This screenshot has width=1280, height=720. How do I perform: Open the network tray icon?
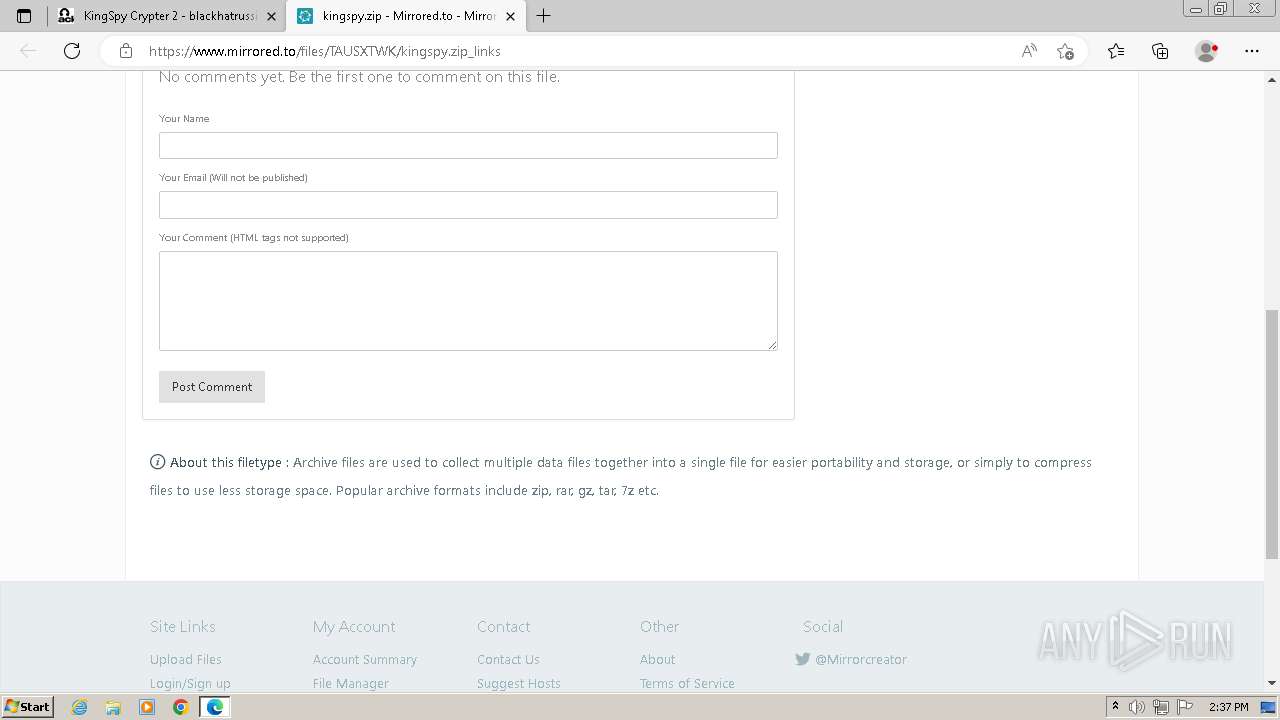point(1160,707)
